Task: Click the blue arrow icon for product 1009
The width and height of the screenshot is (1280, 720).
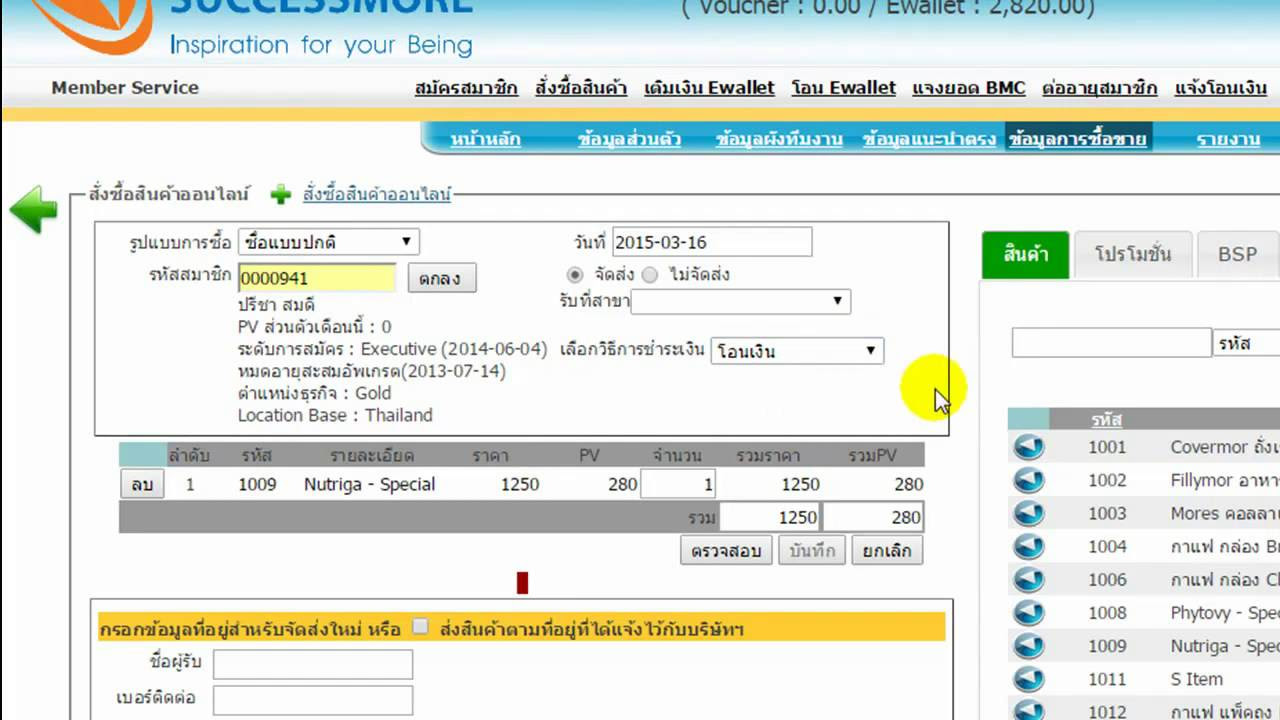Action: (x=1029, y=646)
